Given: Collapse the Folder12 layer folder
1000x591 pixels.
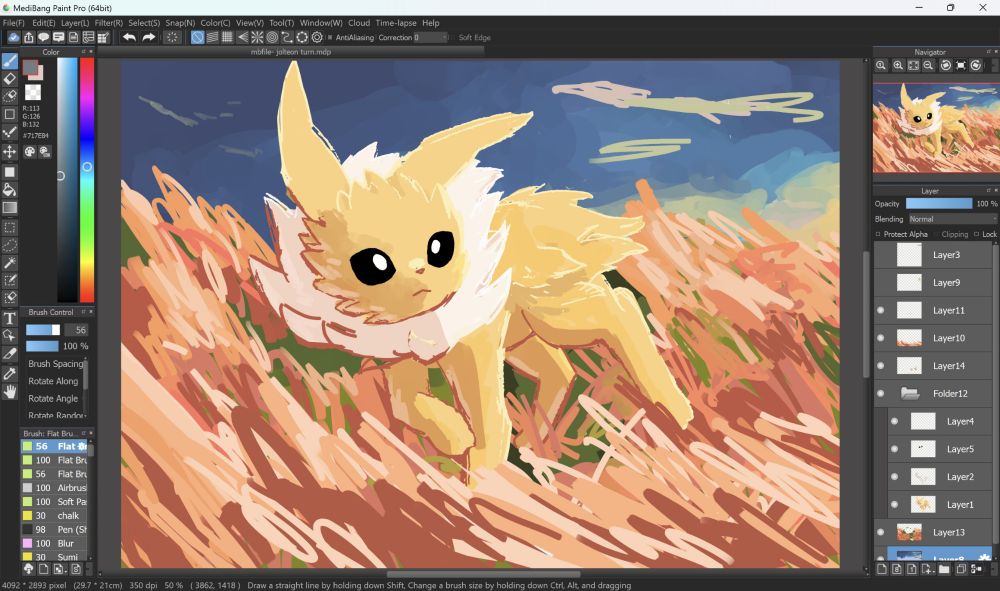Looking at the screenshot, I should pyautogui.click(x=909, y=393).
